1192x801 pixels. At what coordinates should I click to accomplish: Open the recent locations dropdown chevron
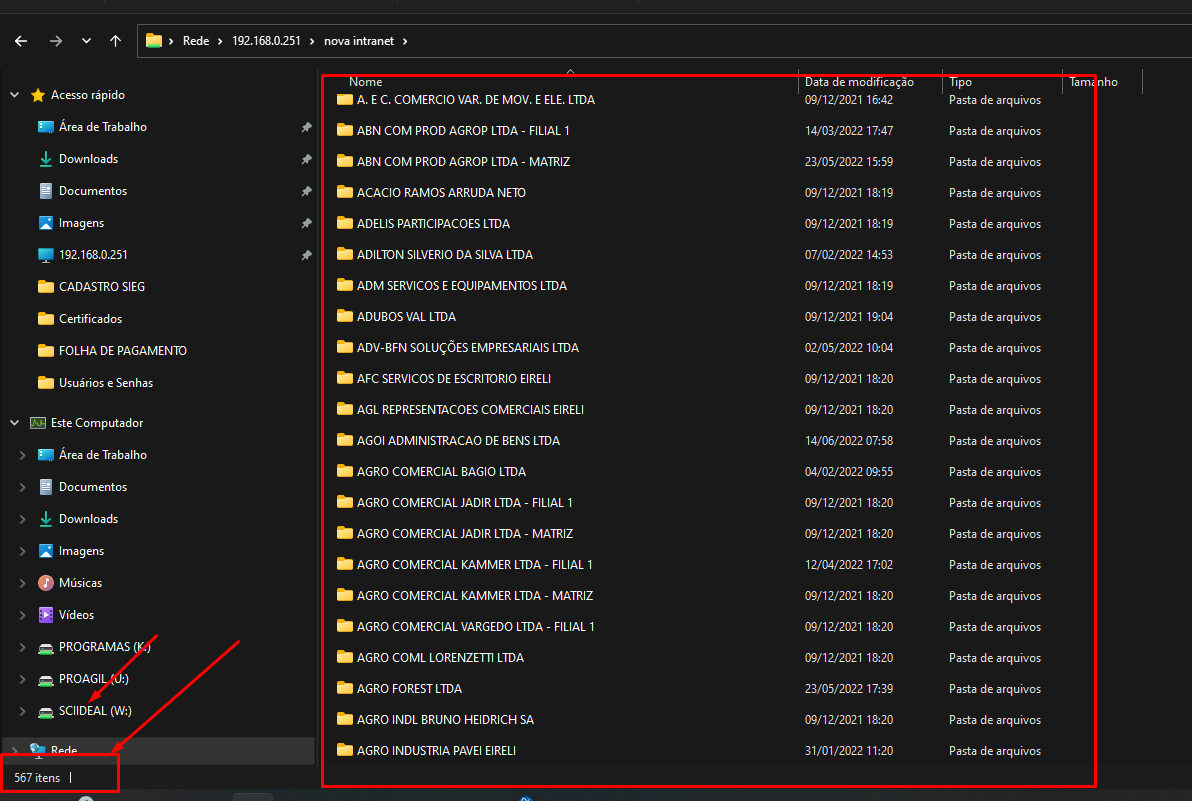(86, 41)
